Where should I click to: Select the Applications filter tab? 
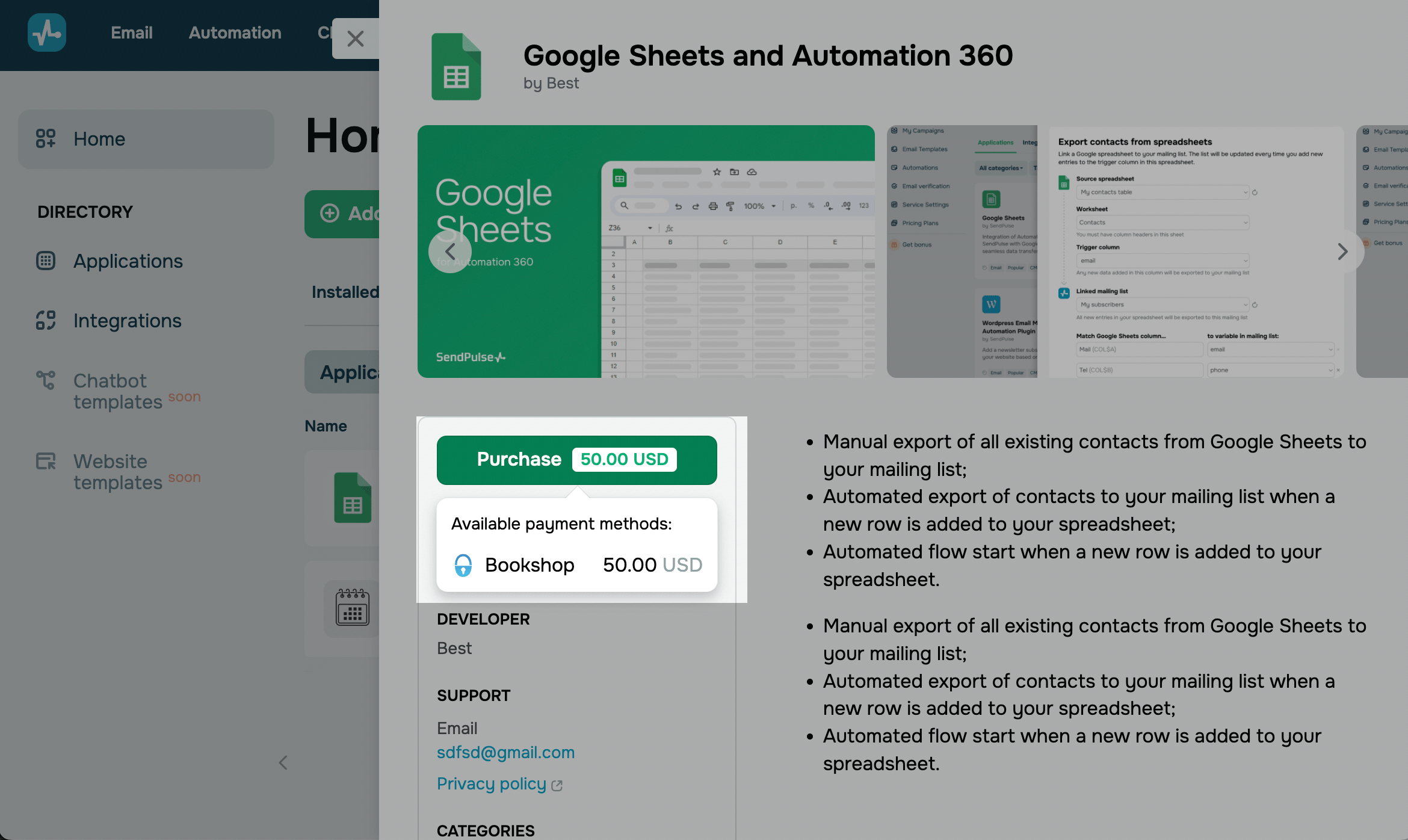tap(342, 372)
